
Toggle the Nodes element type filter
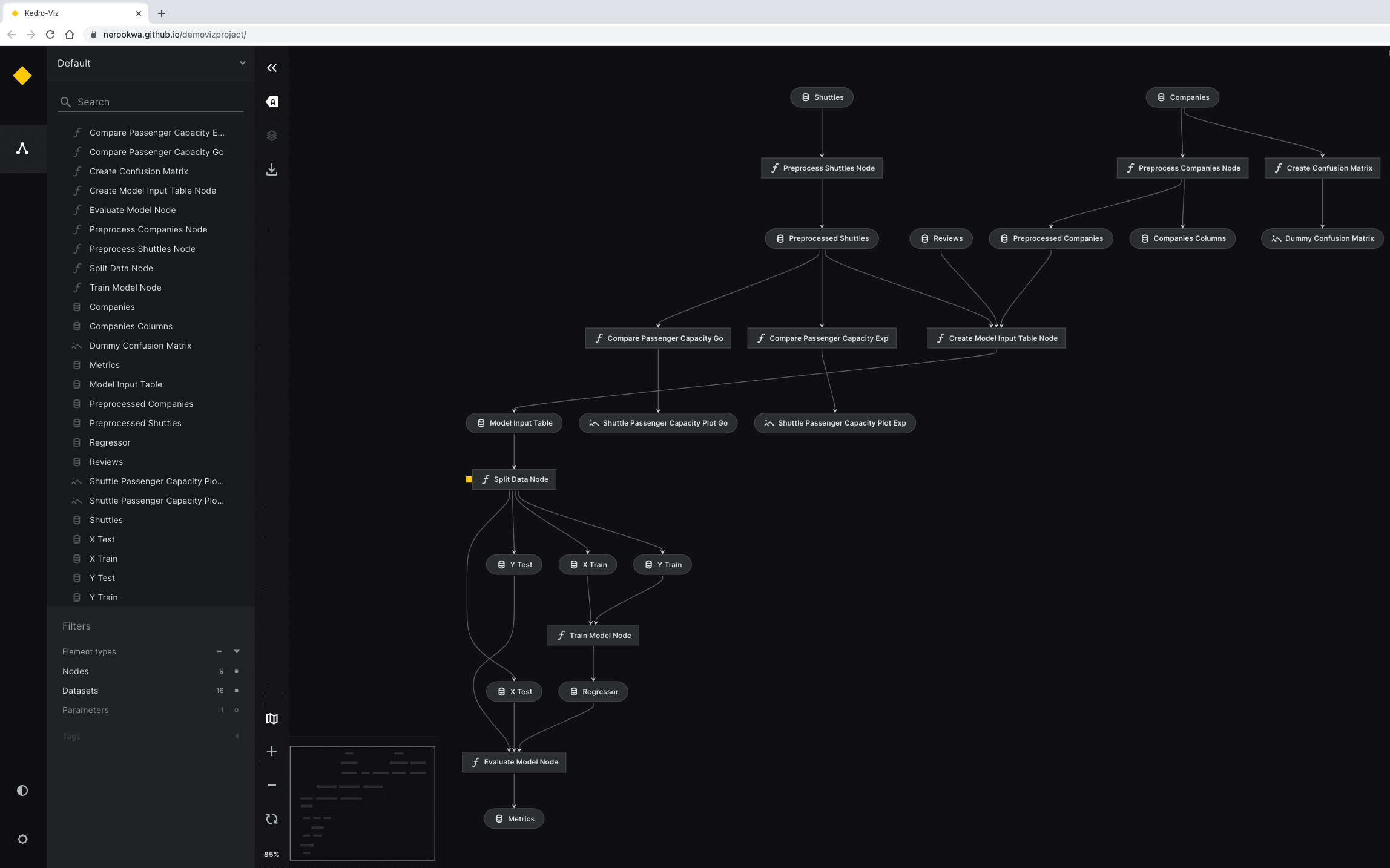(x=236, y=671)
